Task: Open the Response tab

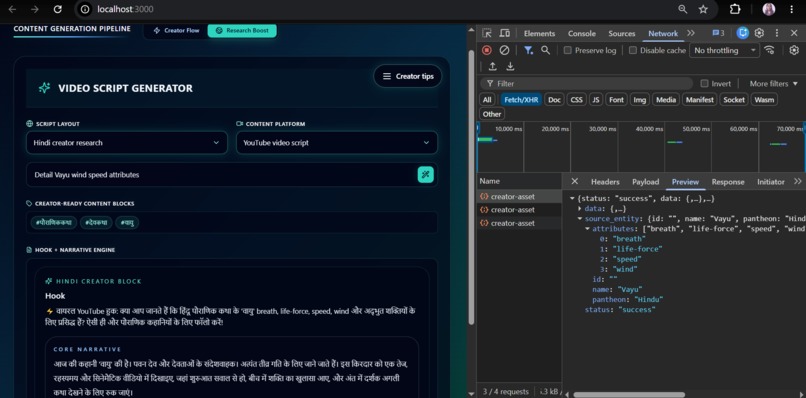Action: coord(728,182)
